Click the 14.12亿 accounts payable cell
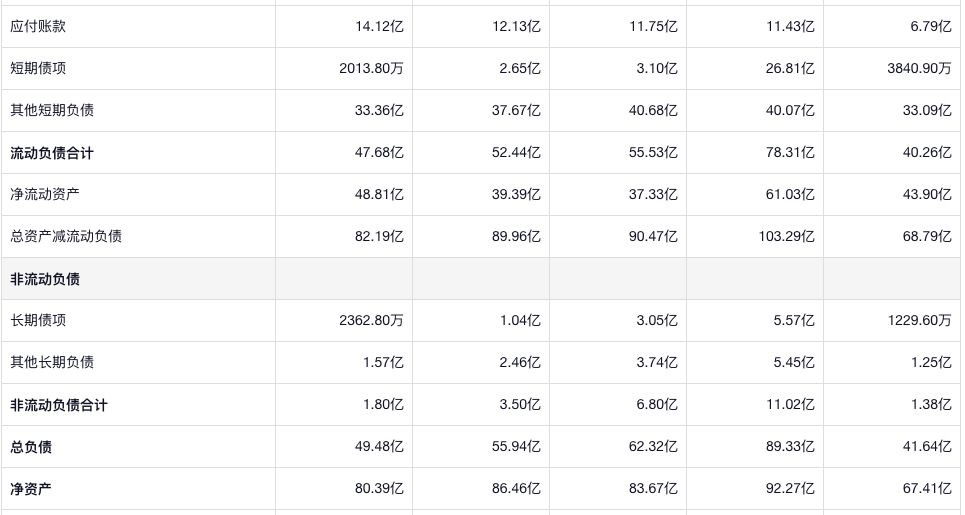 point(379,27)
